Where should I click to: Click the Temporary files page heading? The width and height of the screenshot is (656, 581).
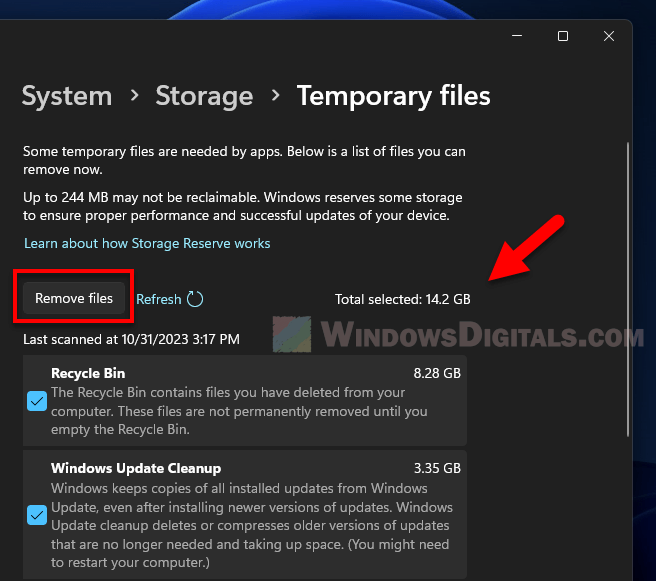[393, 96]
